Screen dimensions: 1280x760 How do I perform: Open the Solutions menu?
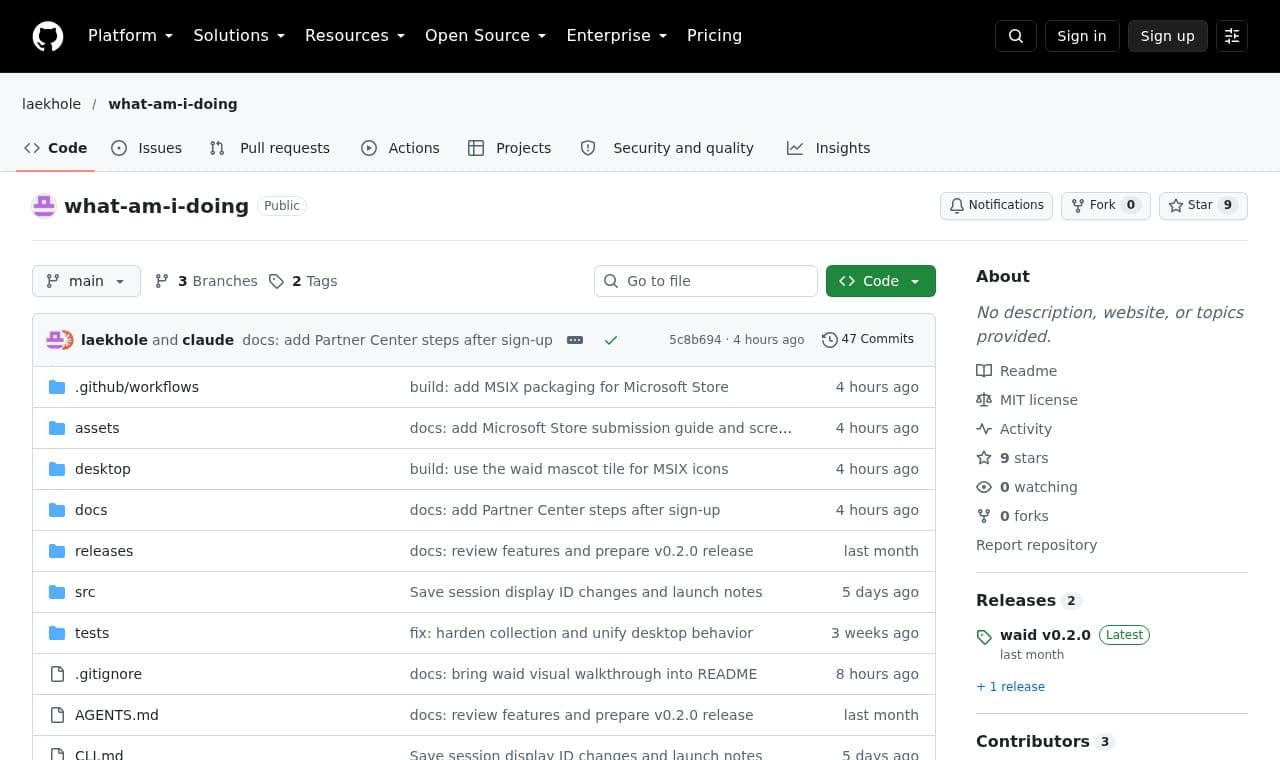click(x=239, y=36)
